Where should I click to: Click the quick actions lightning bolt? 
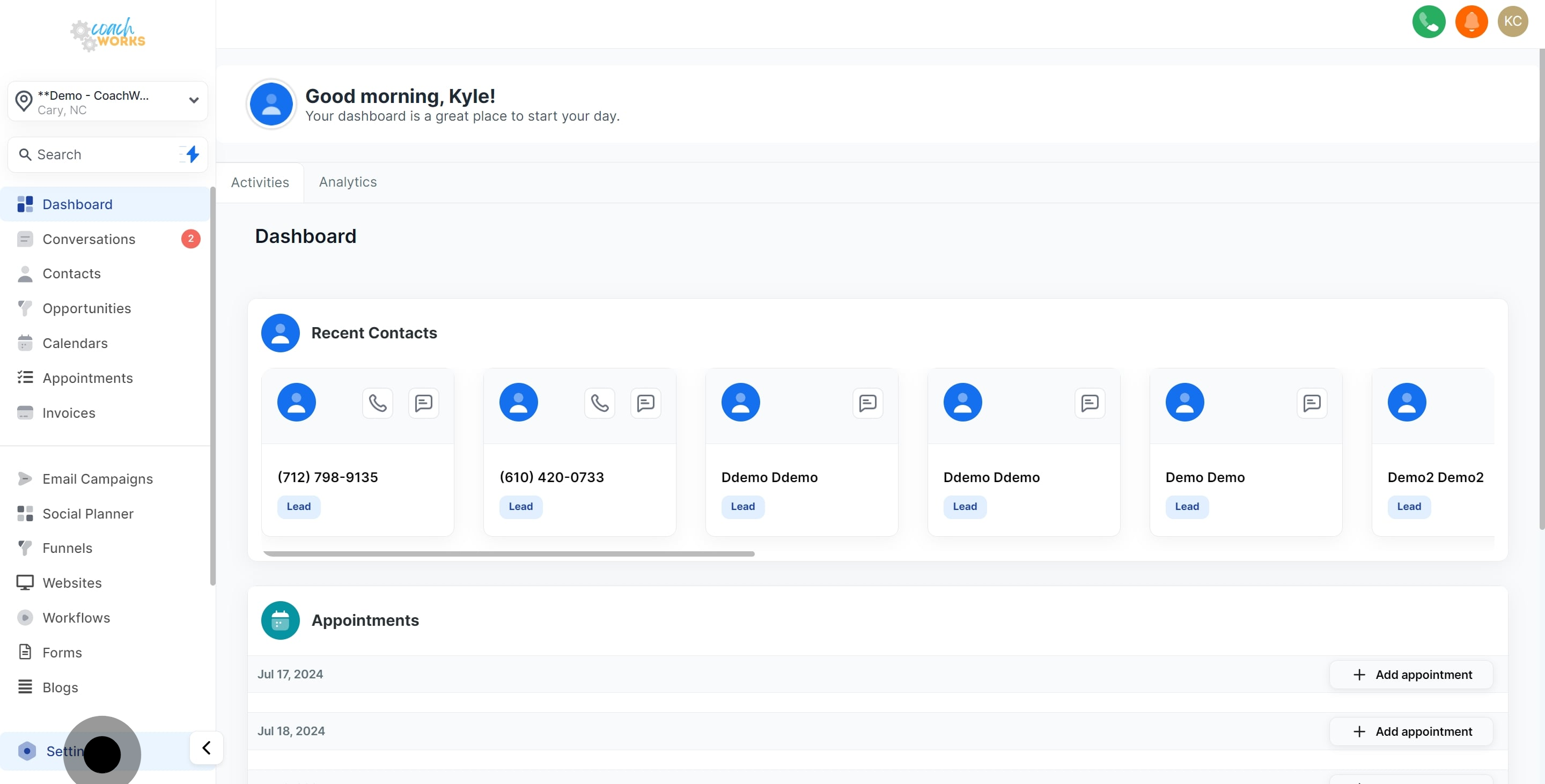coord(192,154)
